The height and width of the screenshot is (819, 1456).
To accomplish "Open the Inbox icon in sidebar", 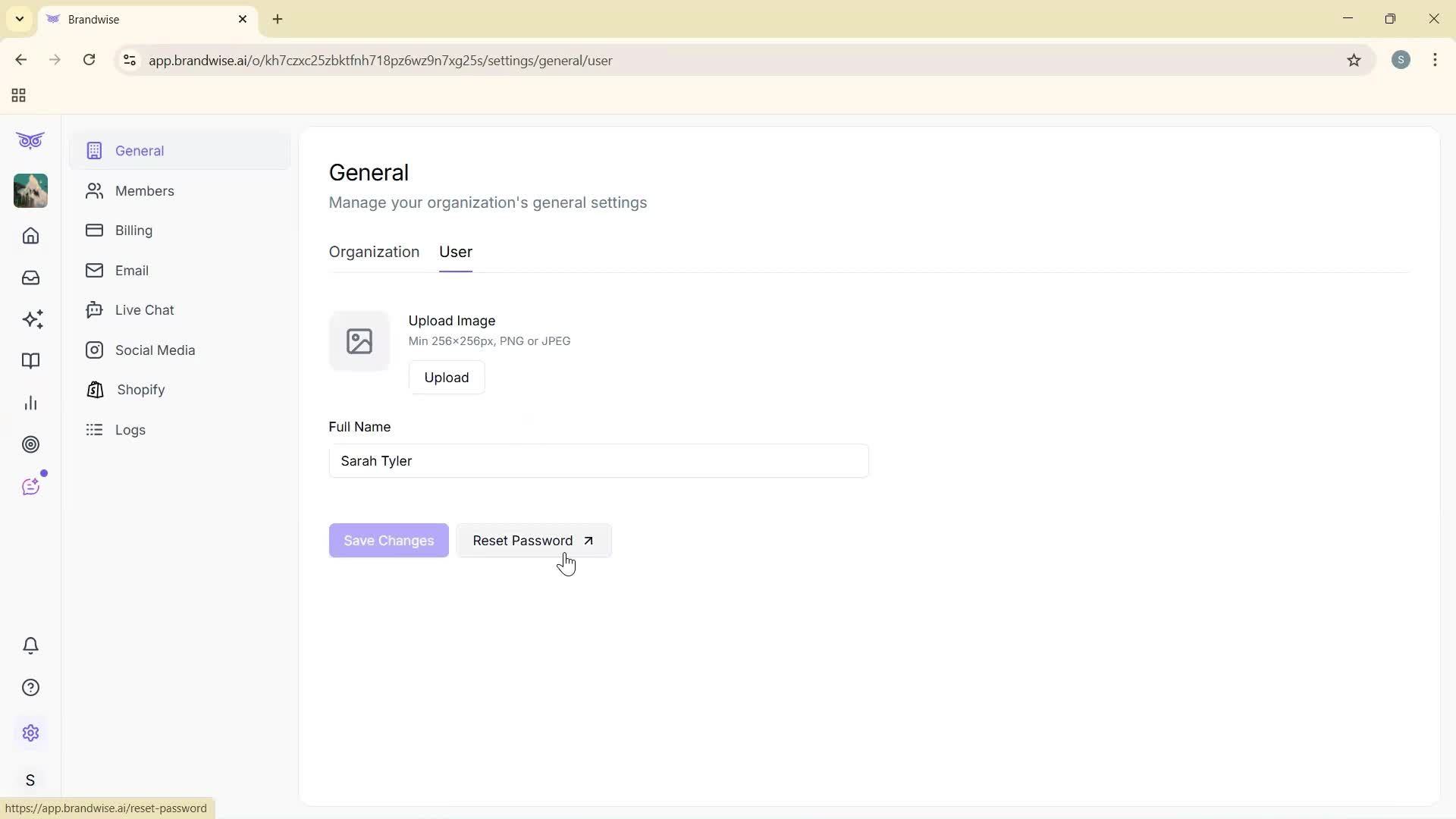I will pos(30,278).
